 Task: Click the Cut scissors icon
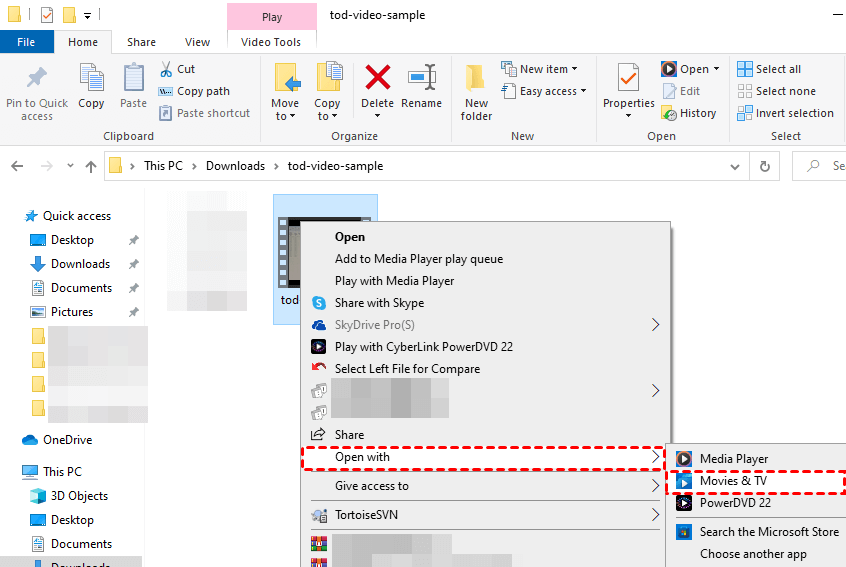(166, 69)
